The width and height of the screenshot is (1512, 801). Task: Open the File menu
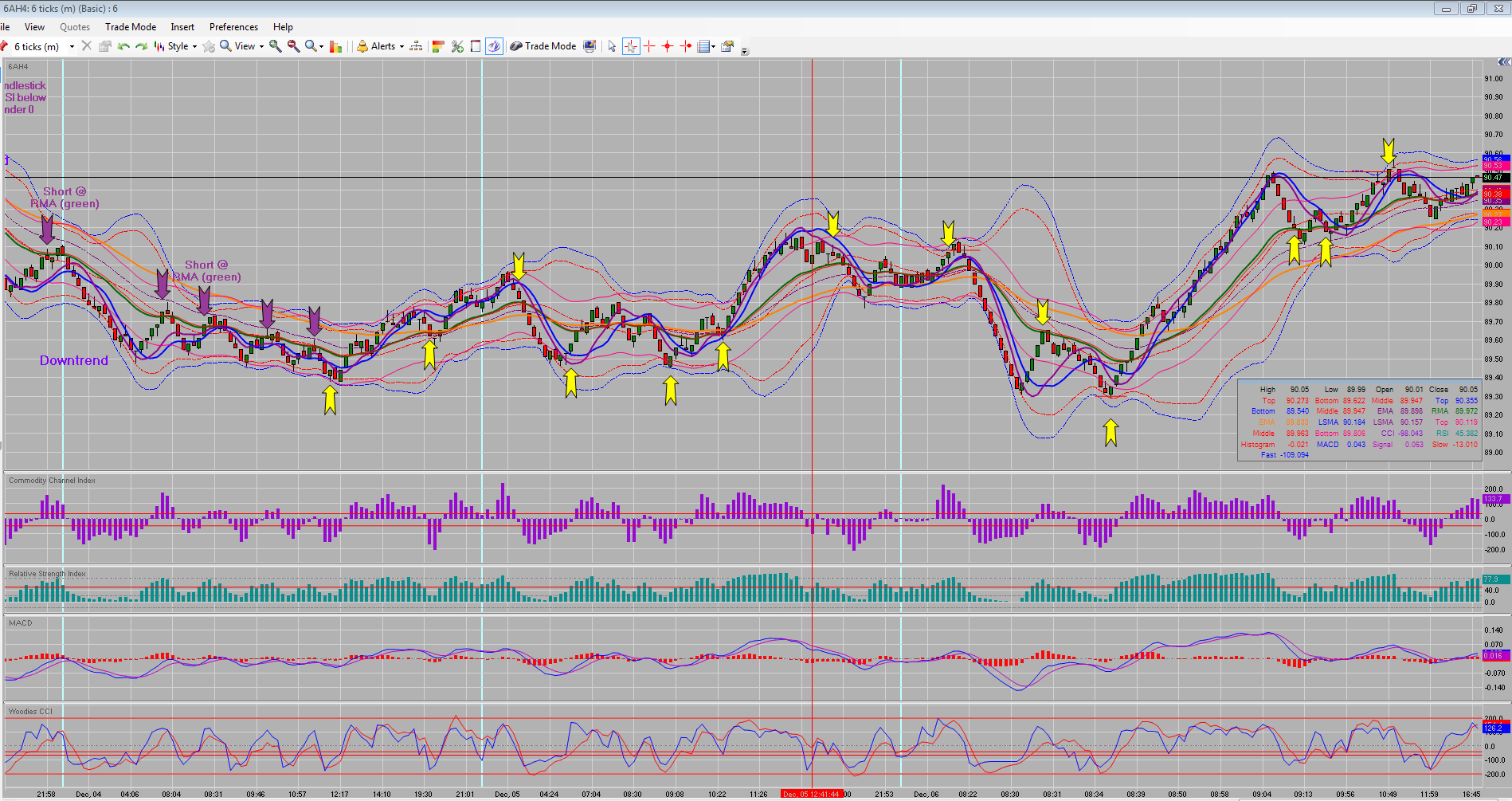(5, 27)
